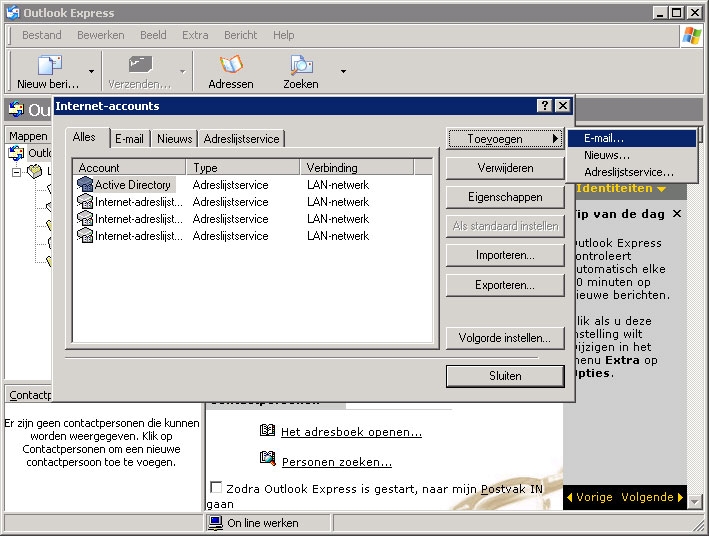The height and width of the screenshot is (536, 709).
Task: Click the Sluiten button
Action: click(x=505, y=376)
